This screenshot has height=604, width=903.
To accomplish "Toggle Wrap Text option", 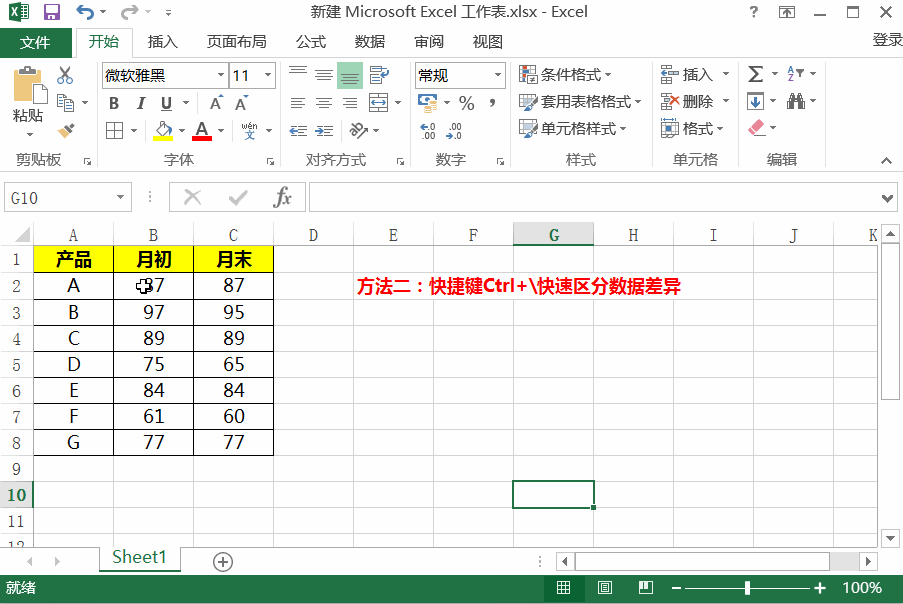I will 379,75.
